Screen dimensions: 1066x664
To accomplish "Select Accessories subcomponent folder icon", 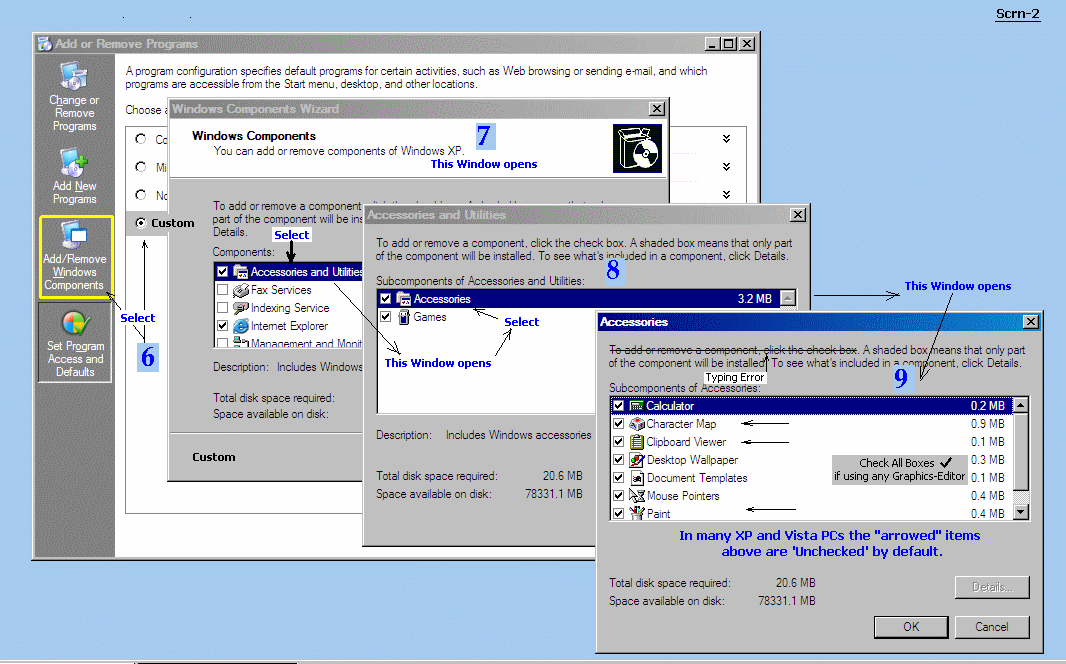I will (x=404, y=299).
